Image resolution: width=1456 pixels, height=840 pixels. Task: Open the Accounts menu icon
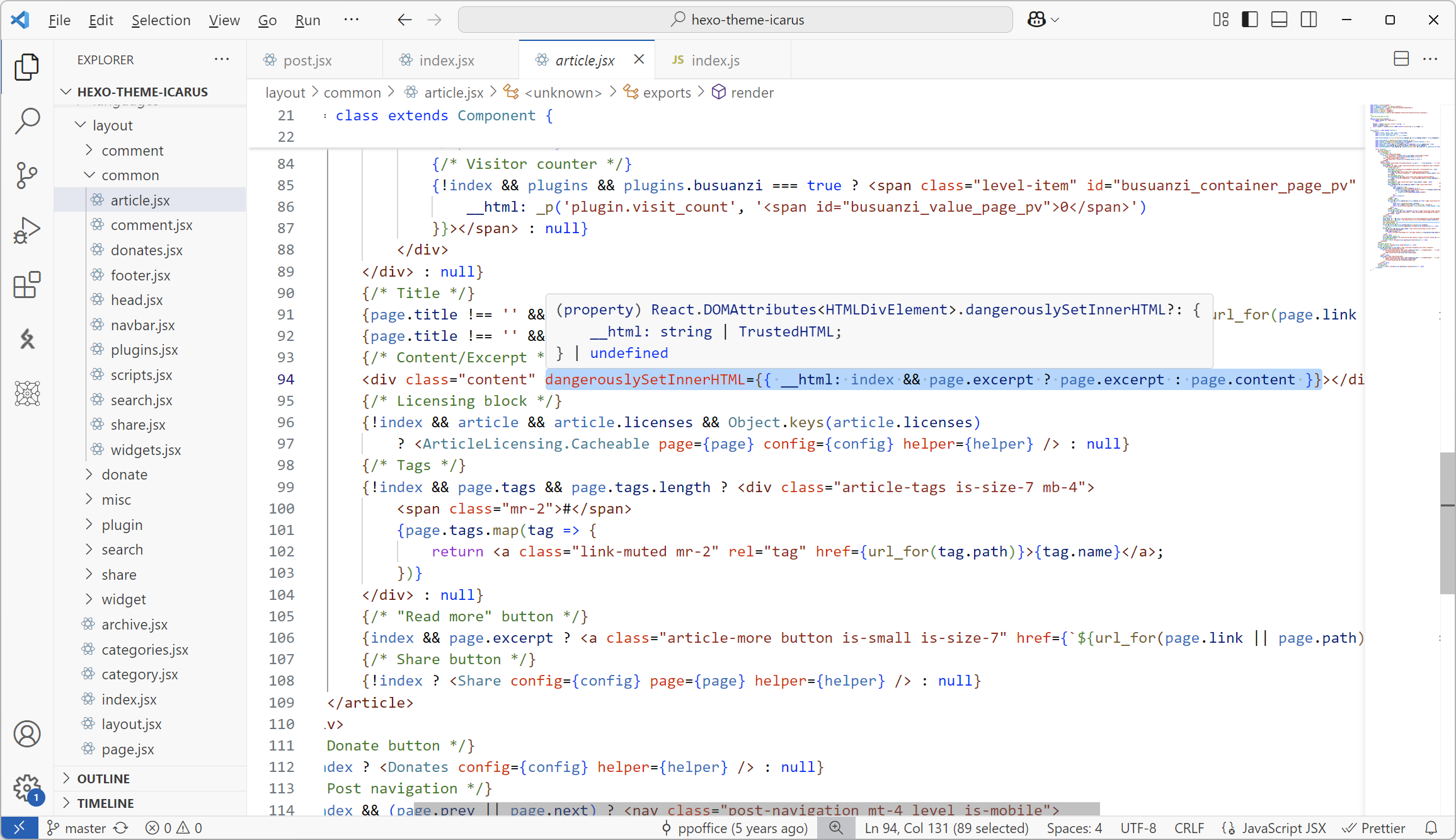27,734
